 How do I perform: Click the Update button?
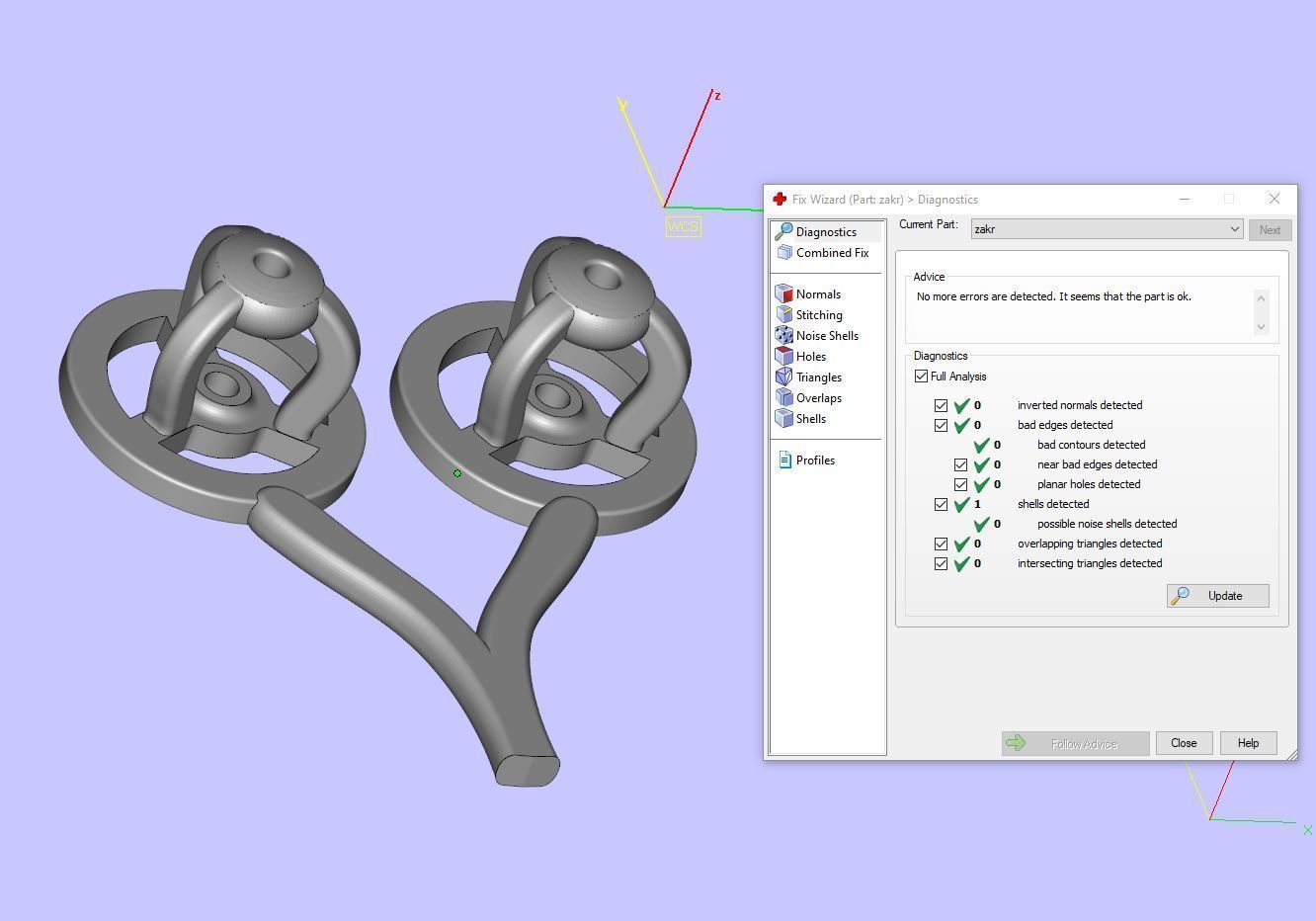[1218, 596]
